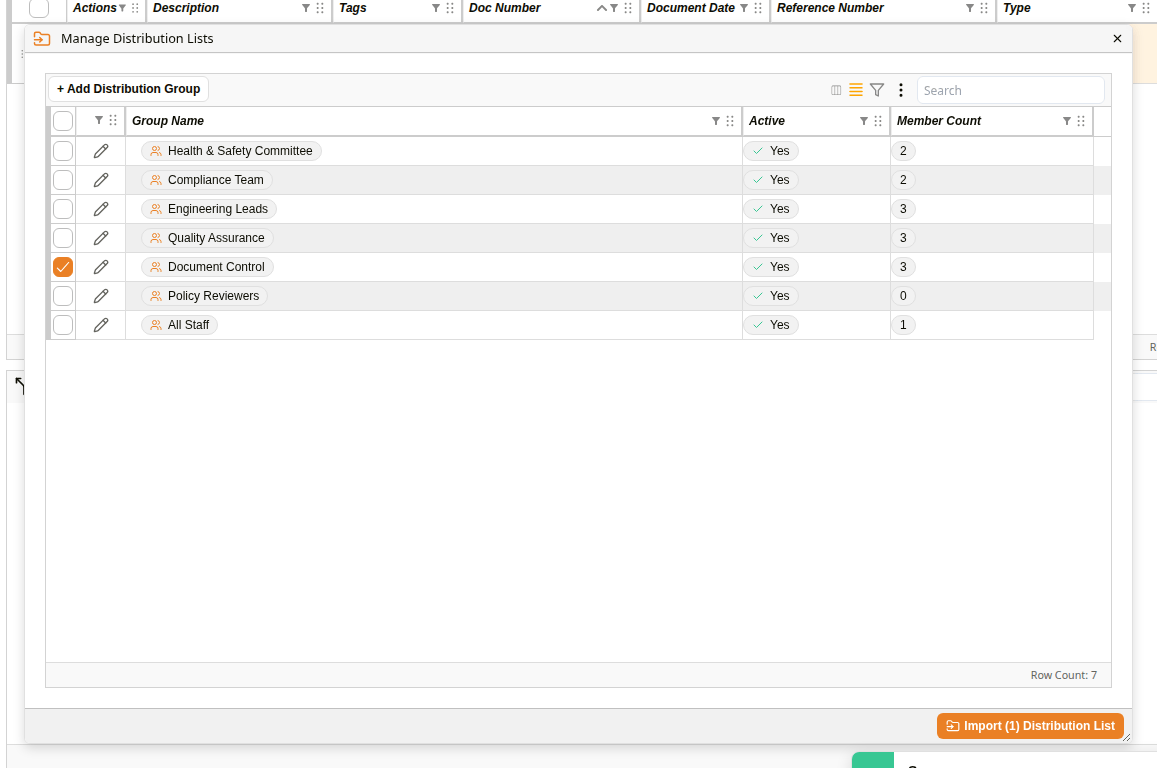The height and width of the screenshot is (768, 1157).
Task: Open the All Staff group chip
Action: tap(179, 325)
